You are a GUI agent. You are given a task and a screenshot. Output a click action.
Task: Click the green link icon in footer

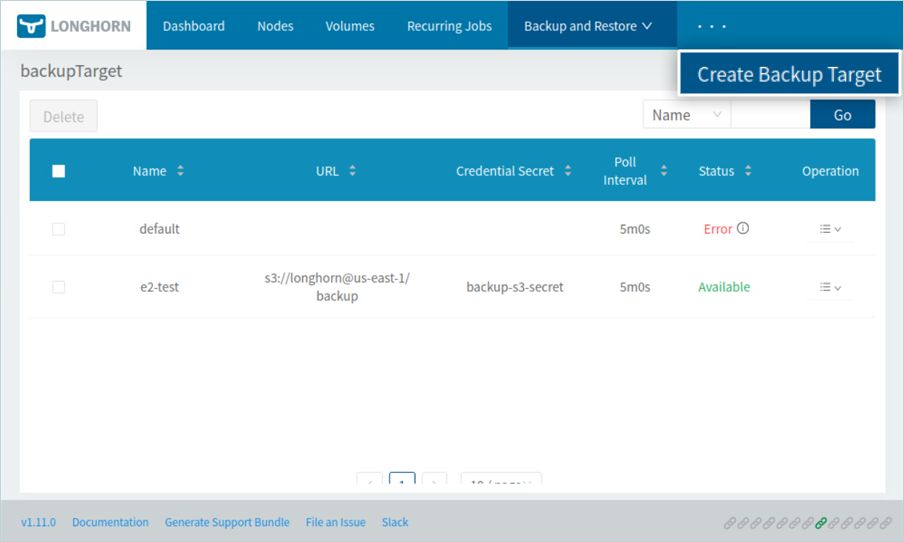point(821,523)
